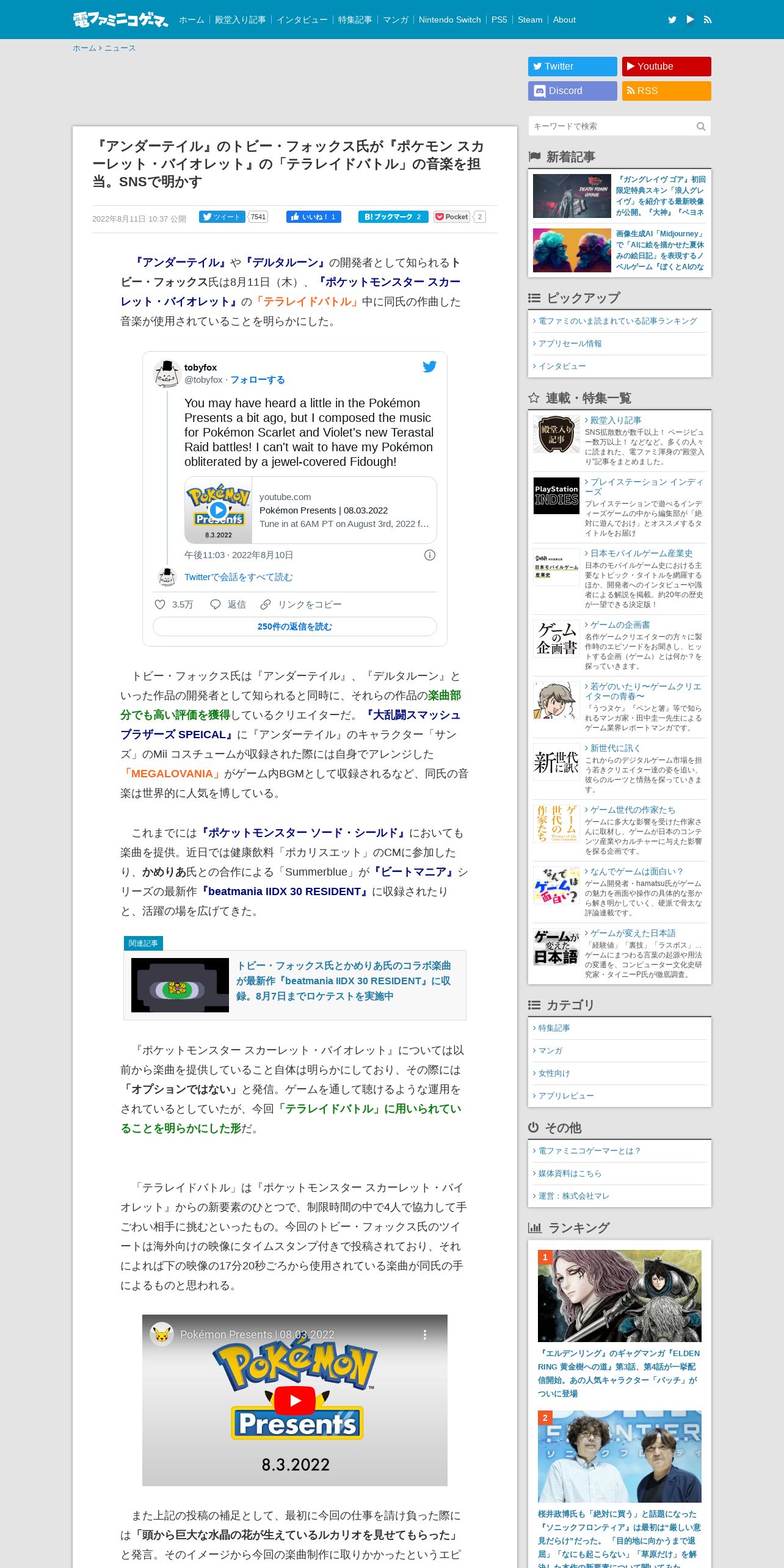Click the 電ファミニコゲーマー site logo

pos(120,20)
